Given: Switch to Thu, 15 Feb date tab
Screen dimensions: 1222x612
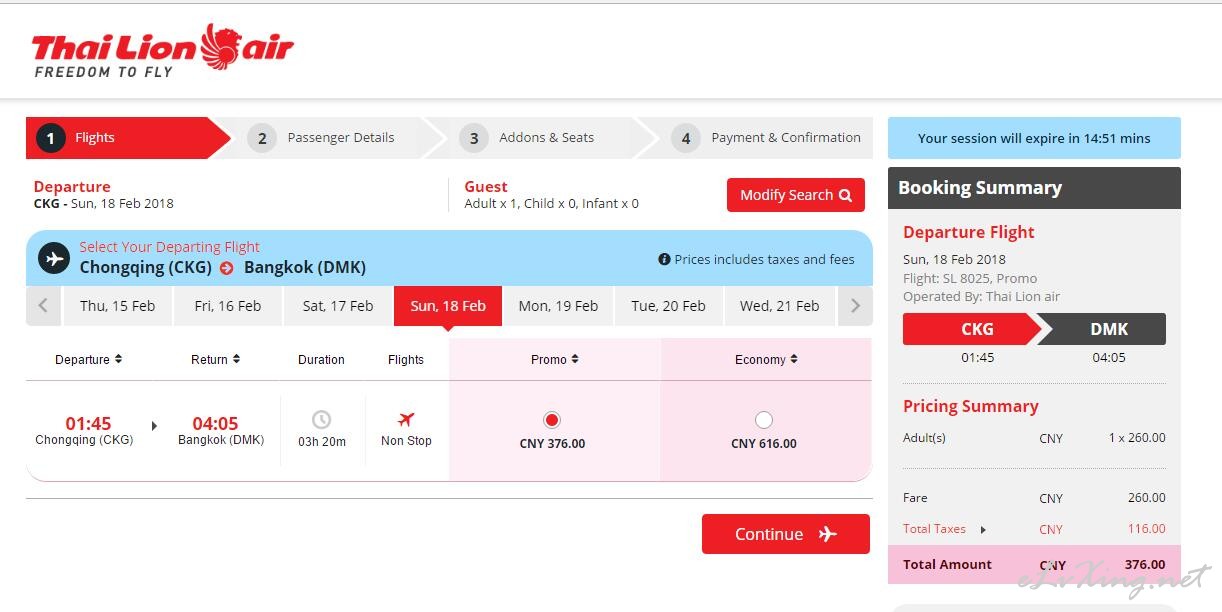Looking at the screenshot, I should click(117, 306).
